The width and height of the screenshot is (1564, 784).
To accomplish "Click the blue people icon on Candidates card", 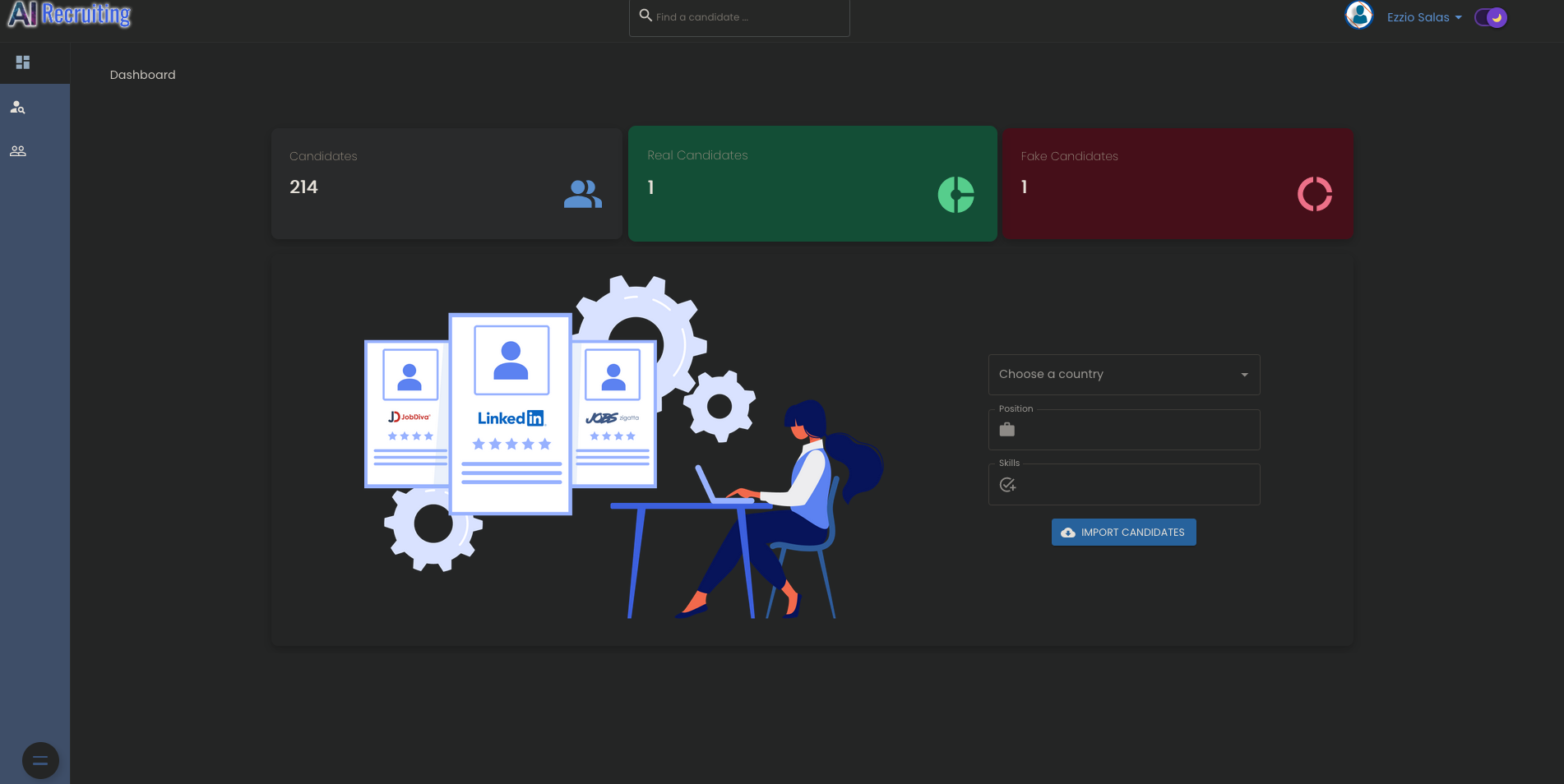I will (583, 194).
